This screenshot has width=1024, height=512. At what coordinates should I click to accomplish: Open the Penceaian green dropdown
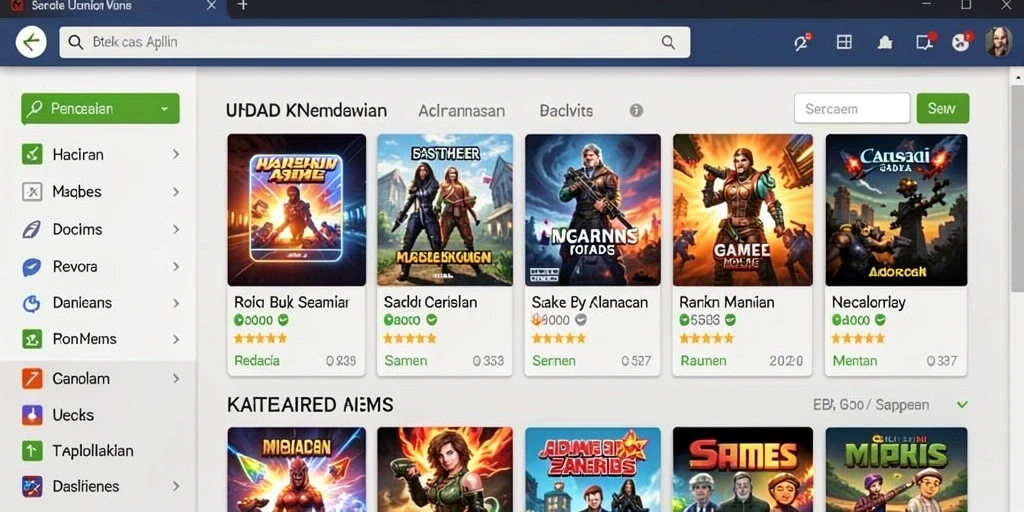tap(100, 108)
